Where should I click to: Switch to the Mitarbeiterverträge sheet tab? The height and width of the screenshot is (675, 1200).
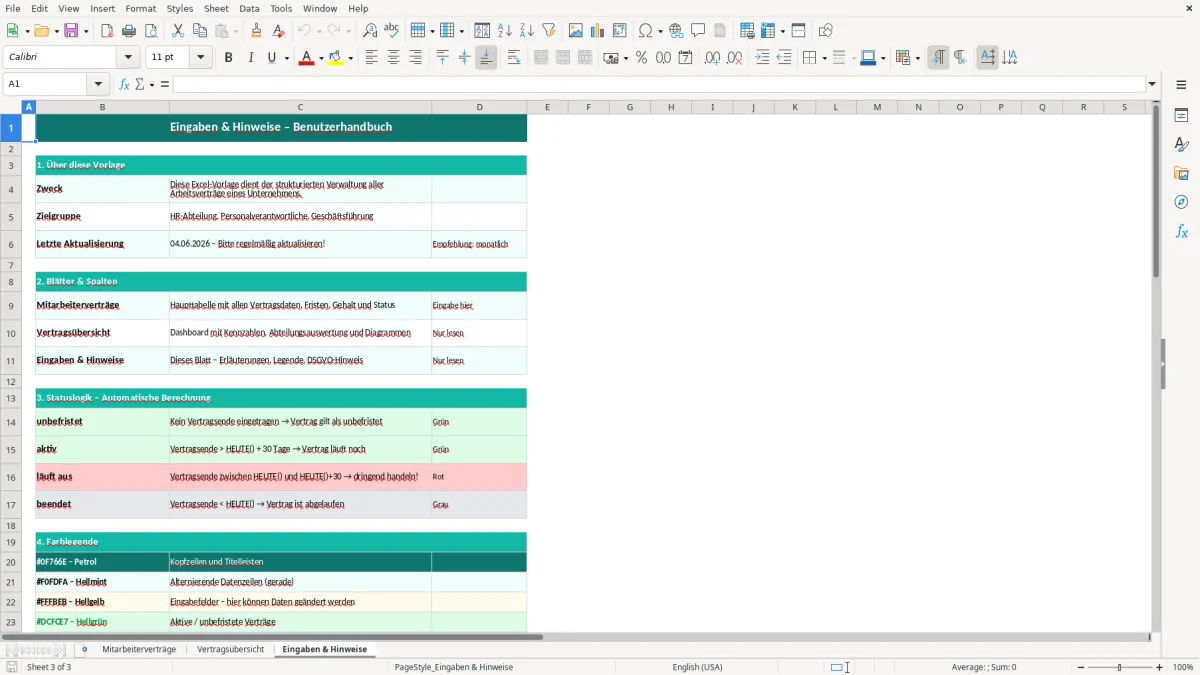click(x=139, y=649)
